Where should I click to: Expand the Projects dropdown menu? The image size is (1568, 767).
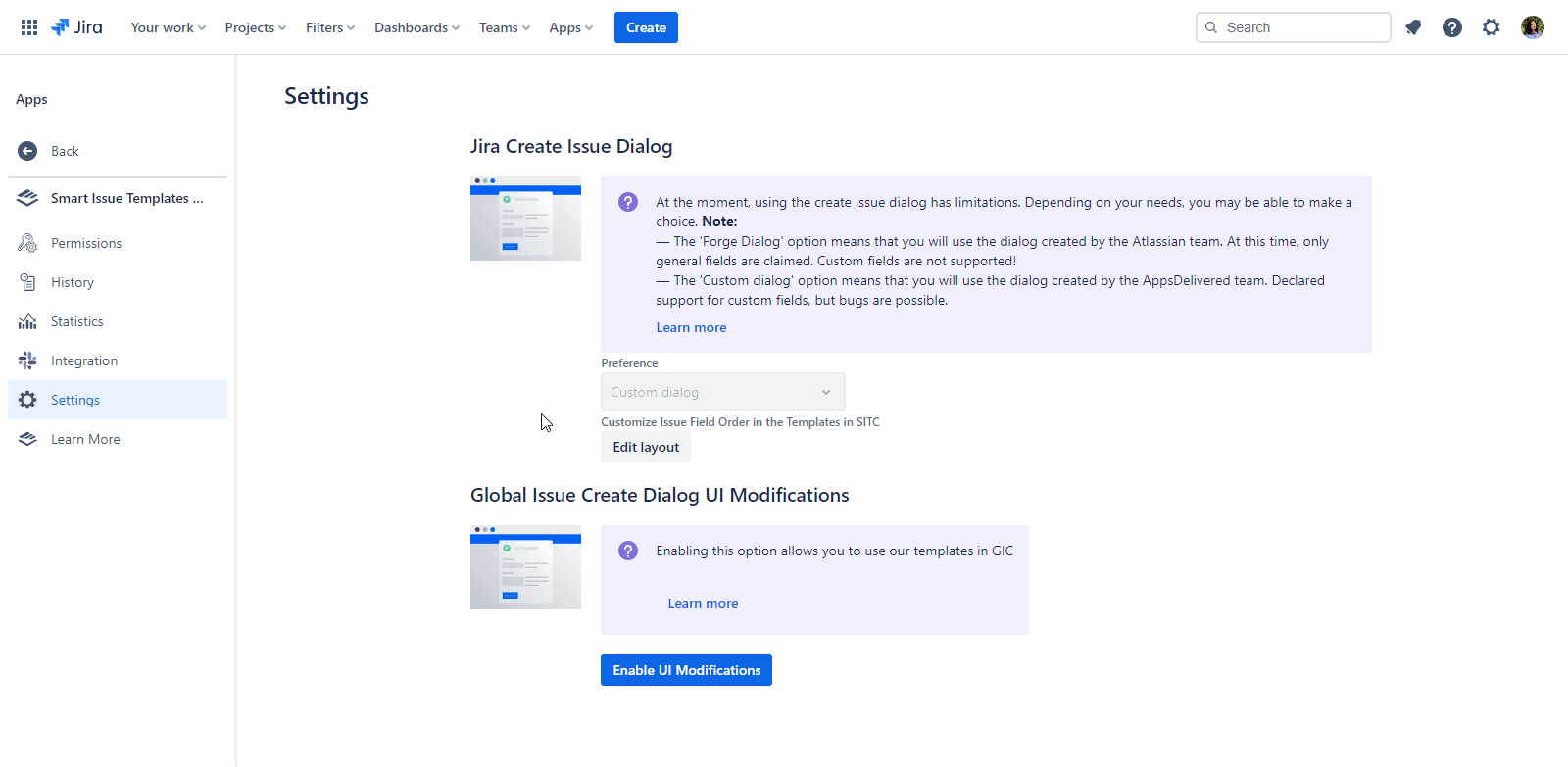tap(255, 27)
